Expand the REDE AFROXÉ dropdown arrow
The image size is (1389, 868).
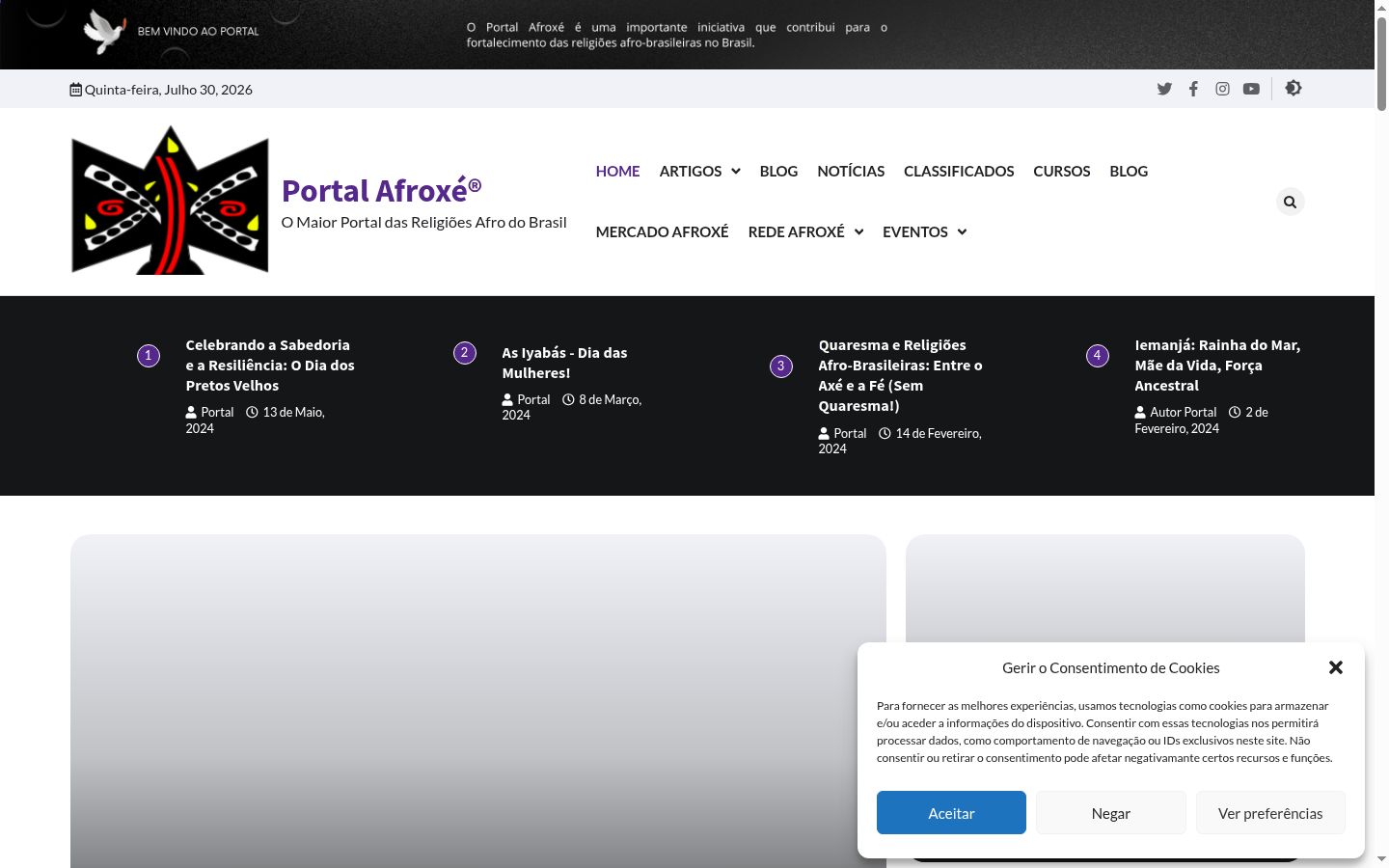pos(858,231)
